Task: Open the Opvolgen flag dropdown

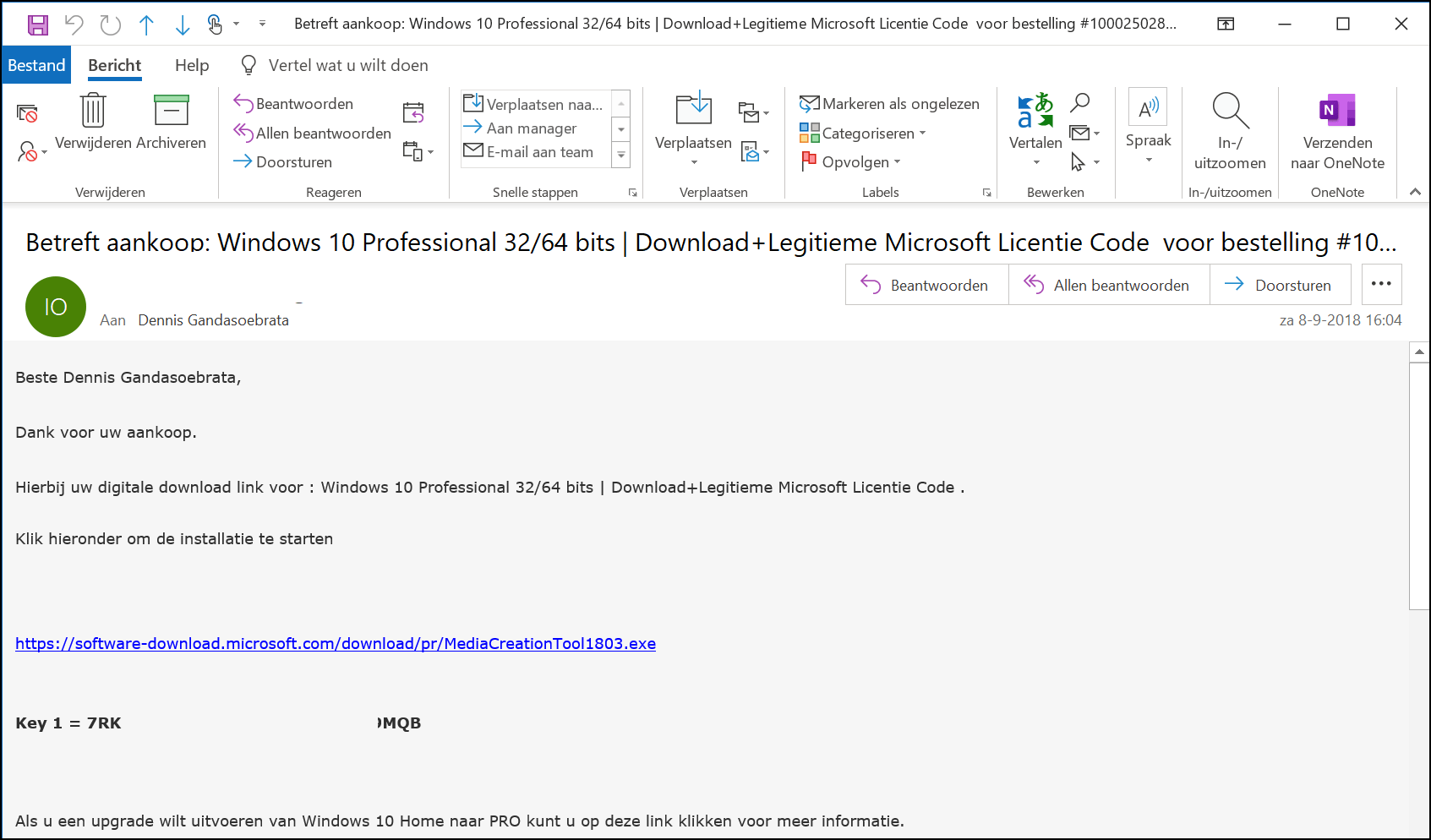Action: pos(850,161)
